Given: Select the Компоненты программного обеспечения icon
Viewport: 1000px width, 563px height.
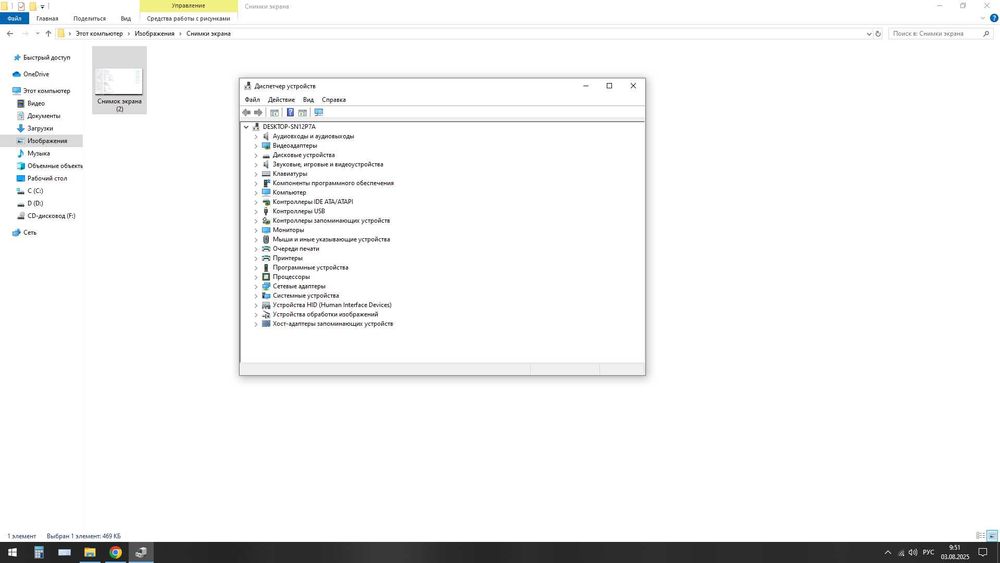Looking at the screenshot, I should click(x=266, y=183).
